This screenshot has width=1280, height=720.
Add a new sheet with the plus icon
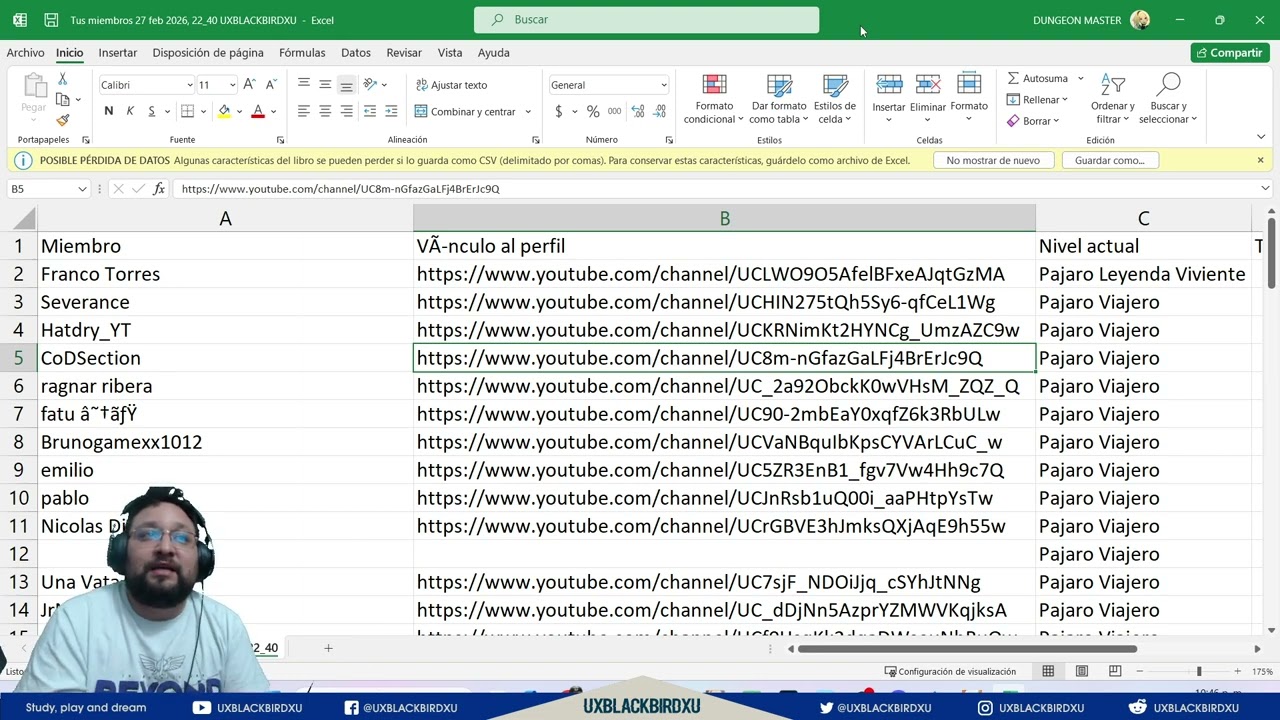(328, 648)
